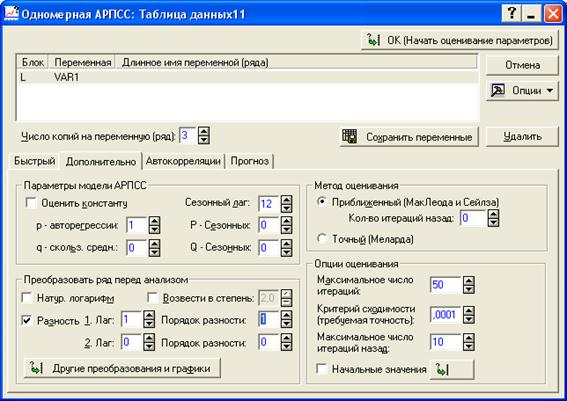Image resolution: width=567 pixels, height=401 pixels.
Task: Click the 1. Лаг input field
Action: 131,319
